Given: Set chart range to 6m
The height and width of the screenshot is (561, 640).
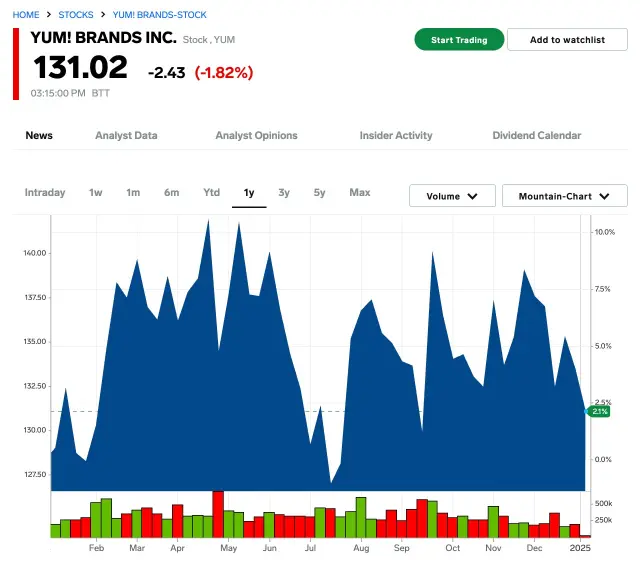Looking at the screenshot, I should [172, 192].
